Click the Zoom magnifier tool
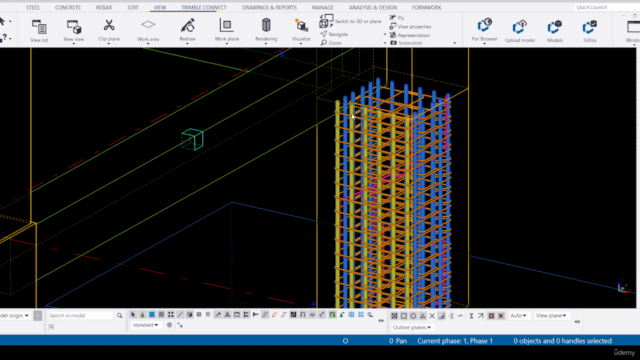The width and height of the screenshot is (640, 360). pos(331,42)
